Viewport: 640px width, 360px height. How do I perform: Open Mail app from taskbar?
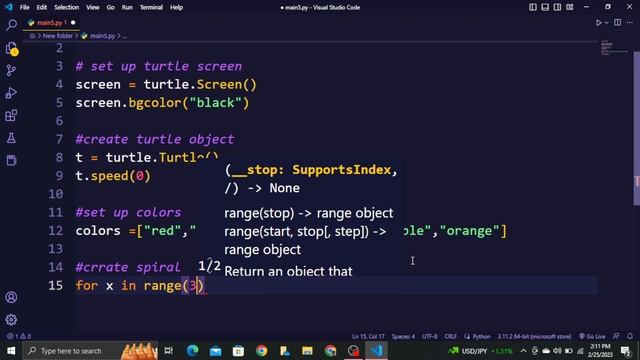pos(216,351)
